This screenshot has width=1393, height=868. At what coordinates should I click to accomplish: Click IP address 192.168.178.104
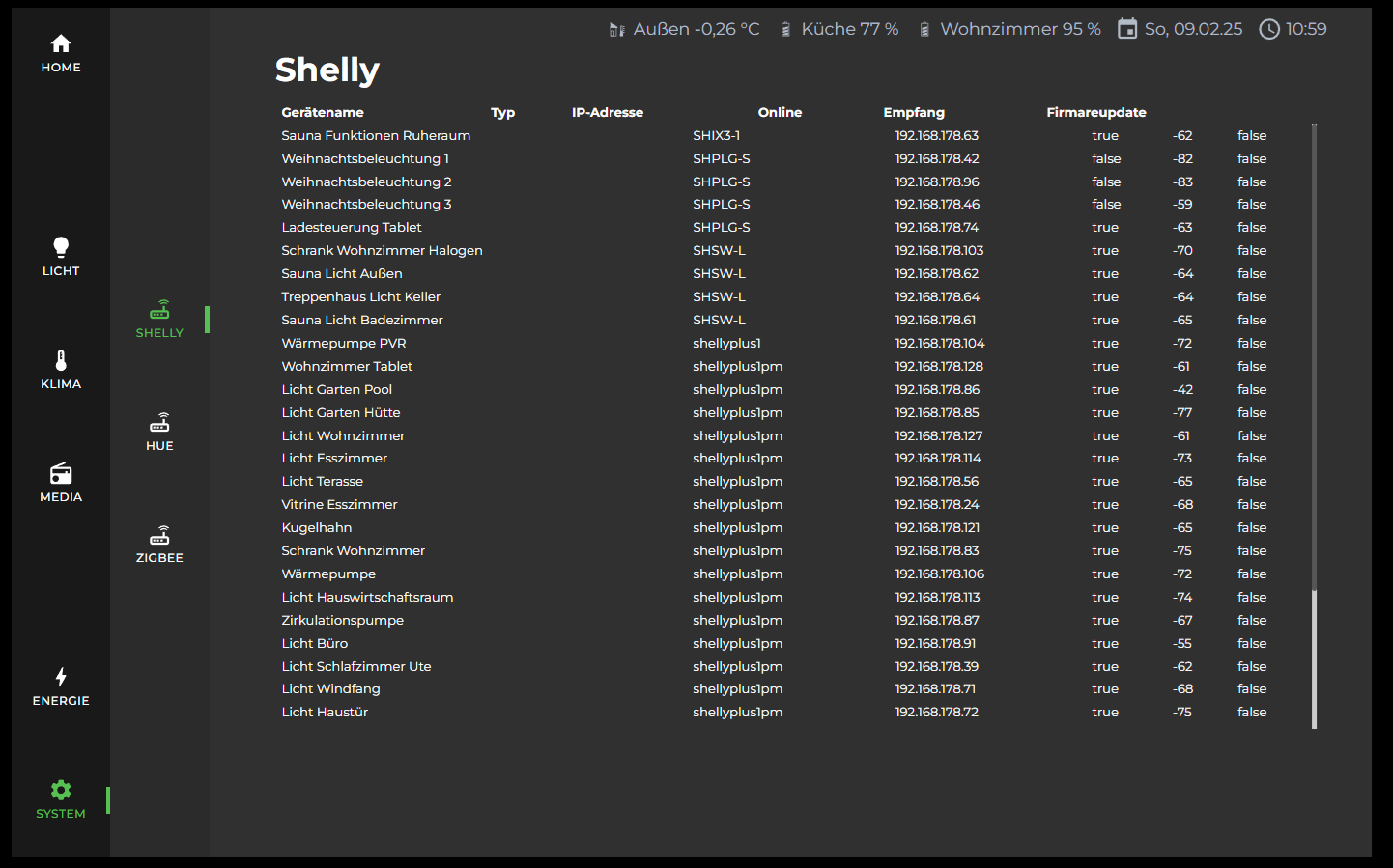pos(940,344)
